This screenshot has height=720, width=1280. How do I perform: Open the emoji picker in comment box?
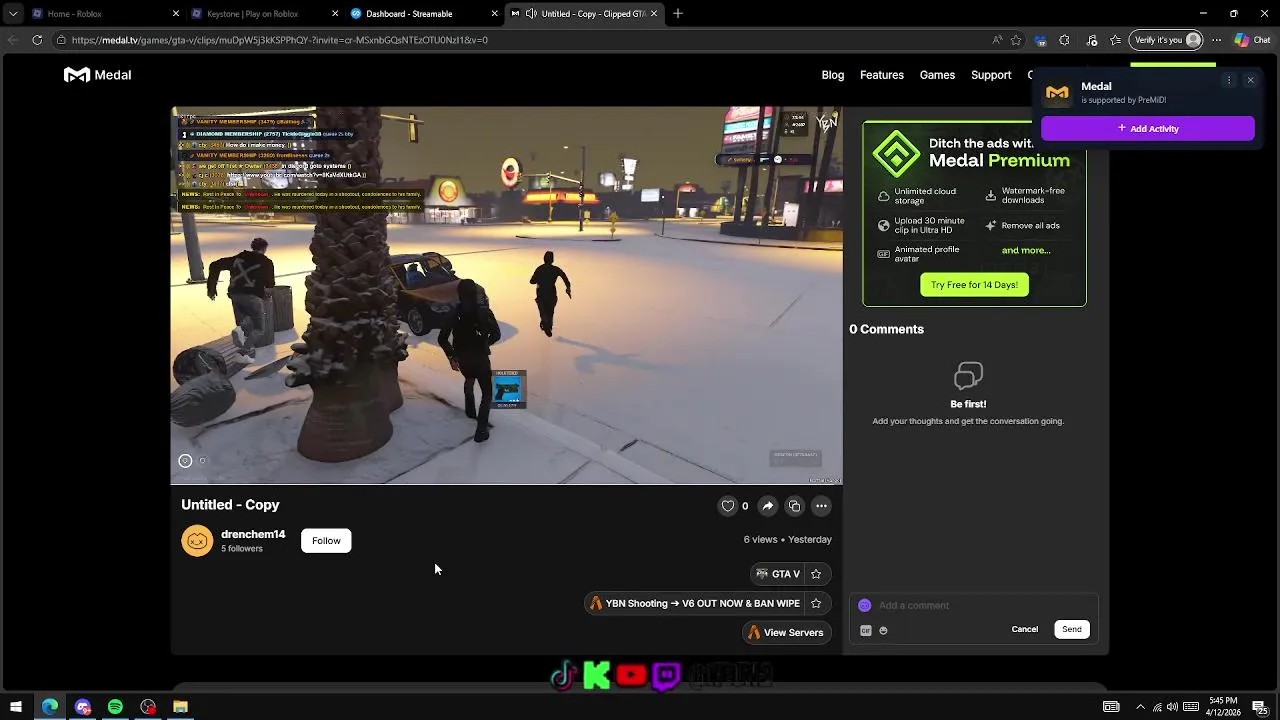(883, 631)
